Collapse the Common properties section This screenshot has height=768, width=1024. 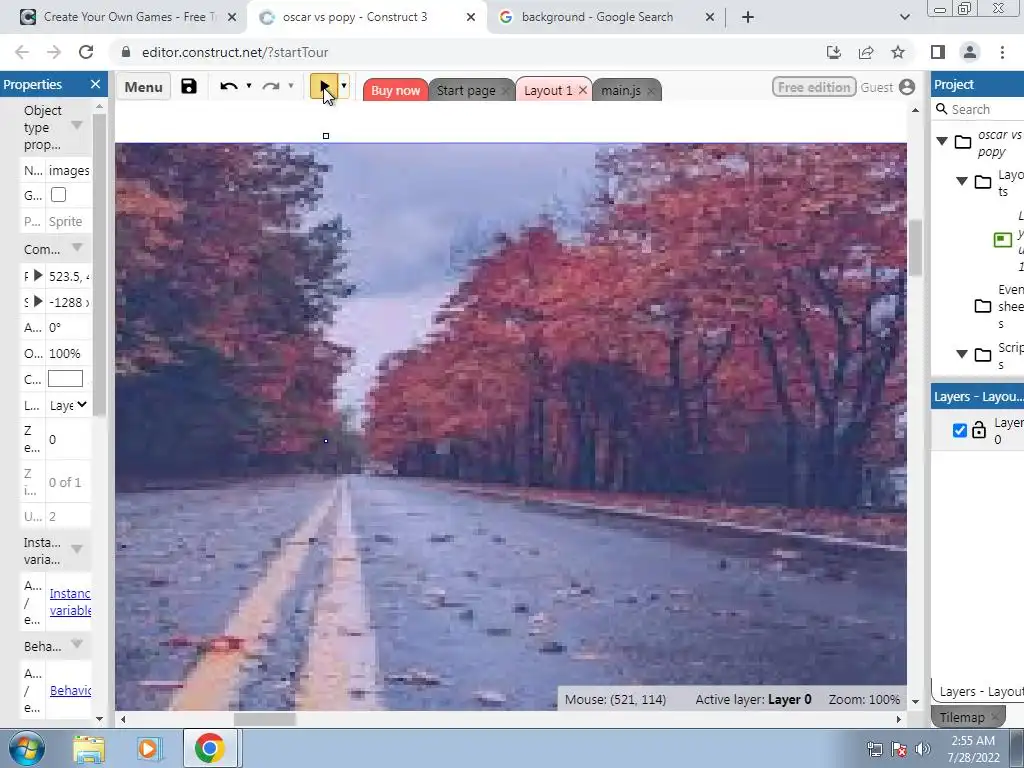coord(76,248)
